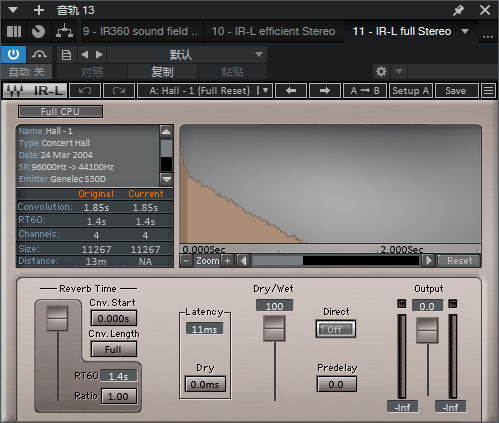Click the Dry delay 0.0ms field
499x423 pixels.
[x=205, y=384]
